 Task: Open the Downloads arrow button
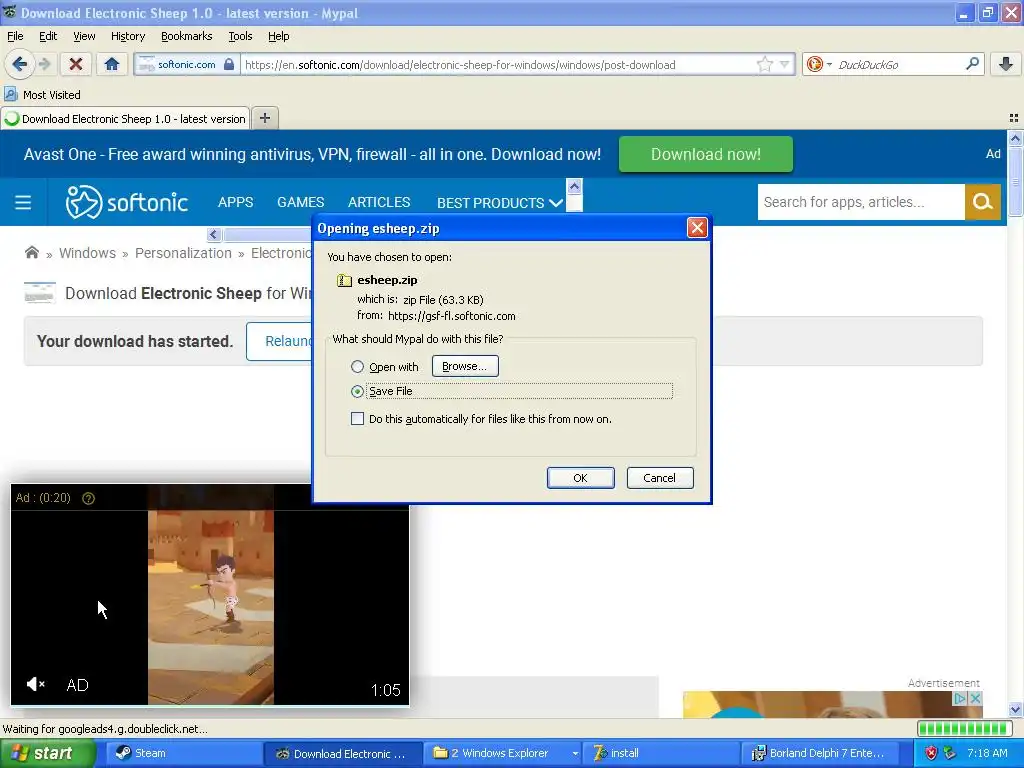(x=1006, y=64)
